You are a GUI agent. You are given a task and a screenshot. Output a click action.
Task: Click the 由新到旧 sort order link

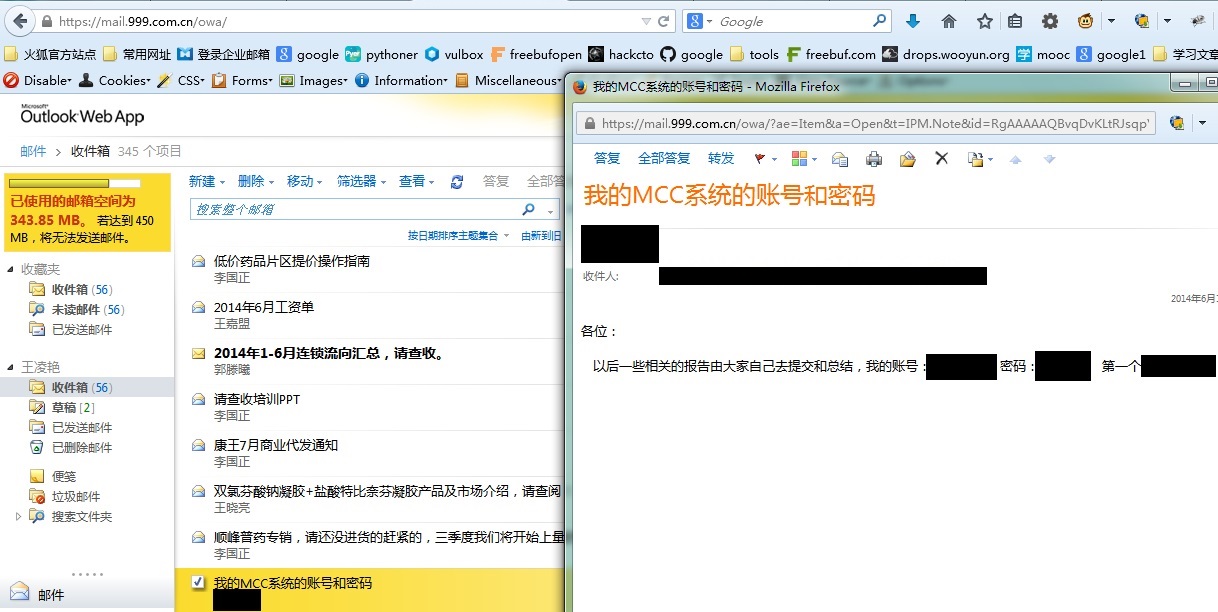(541, 236)
